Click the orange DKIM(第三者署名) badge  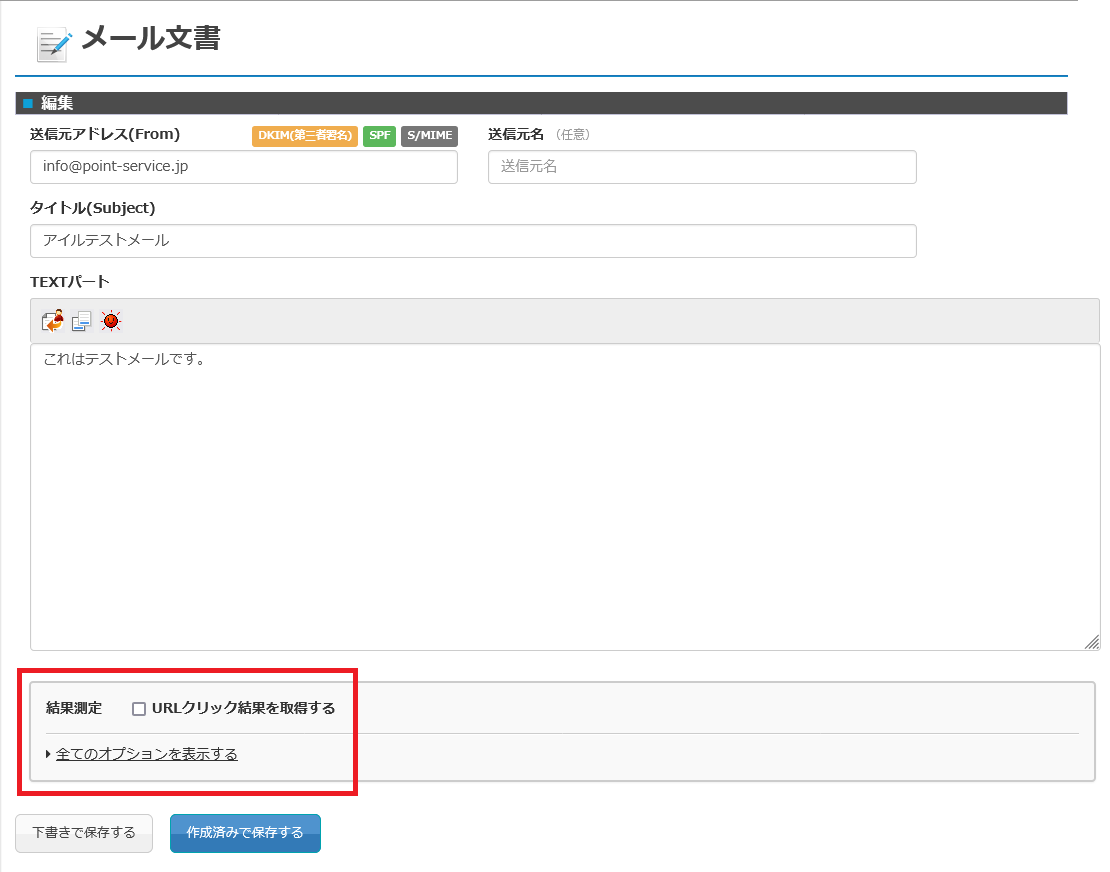[303, 136]
